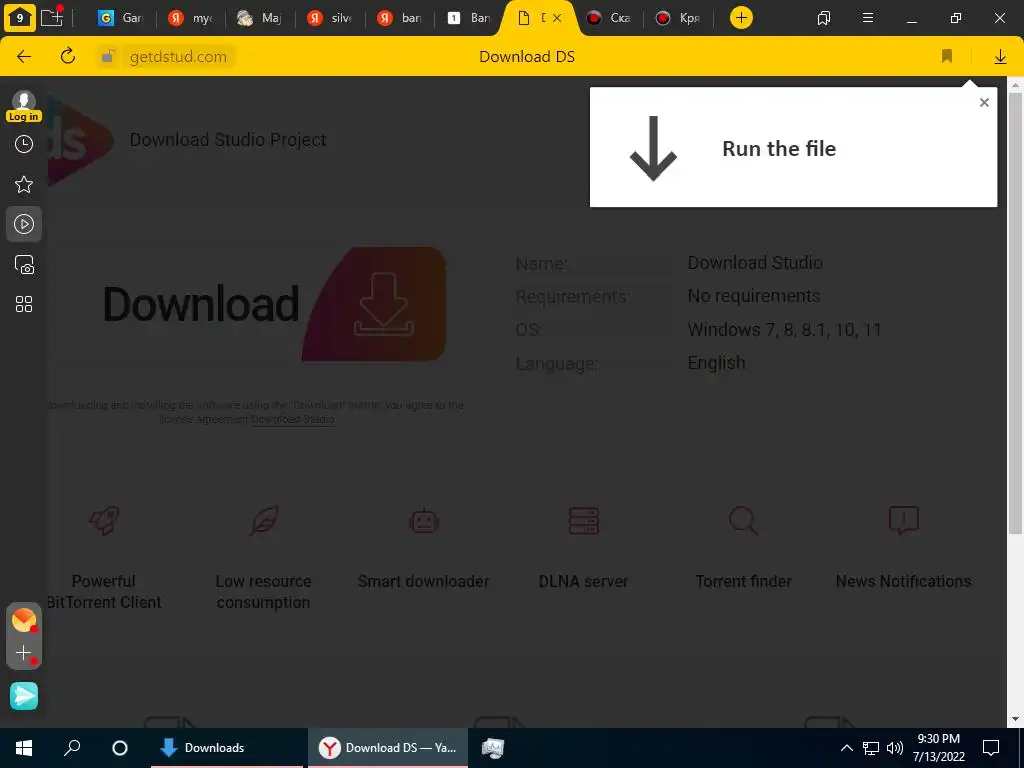Open the screenshot tool in sidebar

tap(24, 264)
